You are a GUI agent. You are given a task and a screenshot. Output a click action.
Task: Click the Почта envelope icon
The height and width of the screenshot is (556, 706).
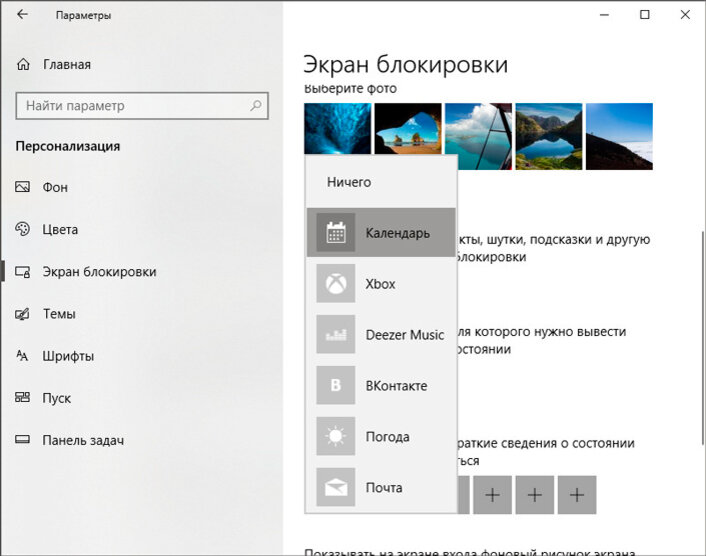click(335, 487)
